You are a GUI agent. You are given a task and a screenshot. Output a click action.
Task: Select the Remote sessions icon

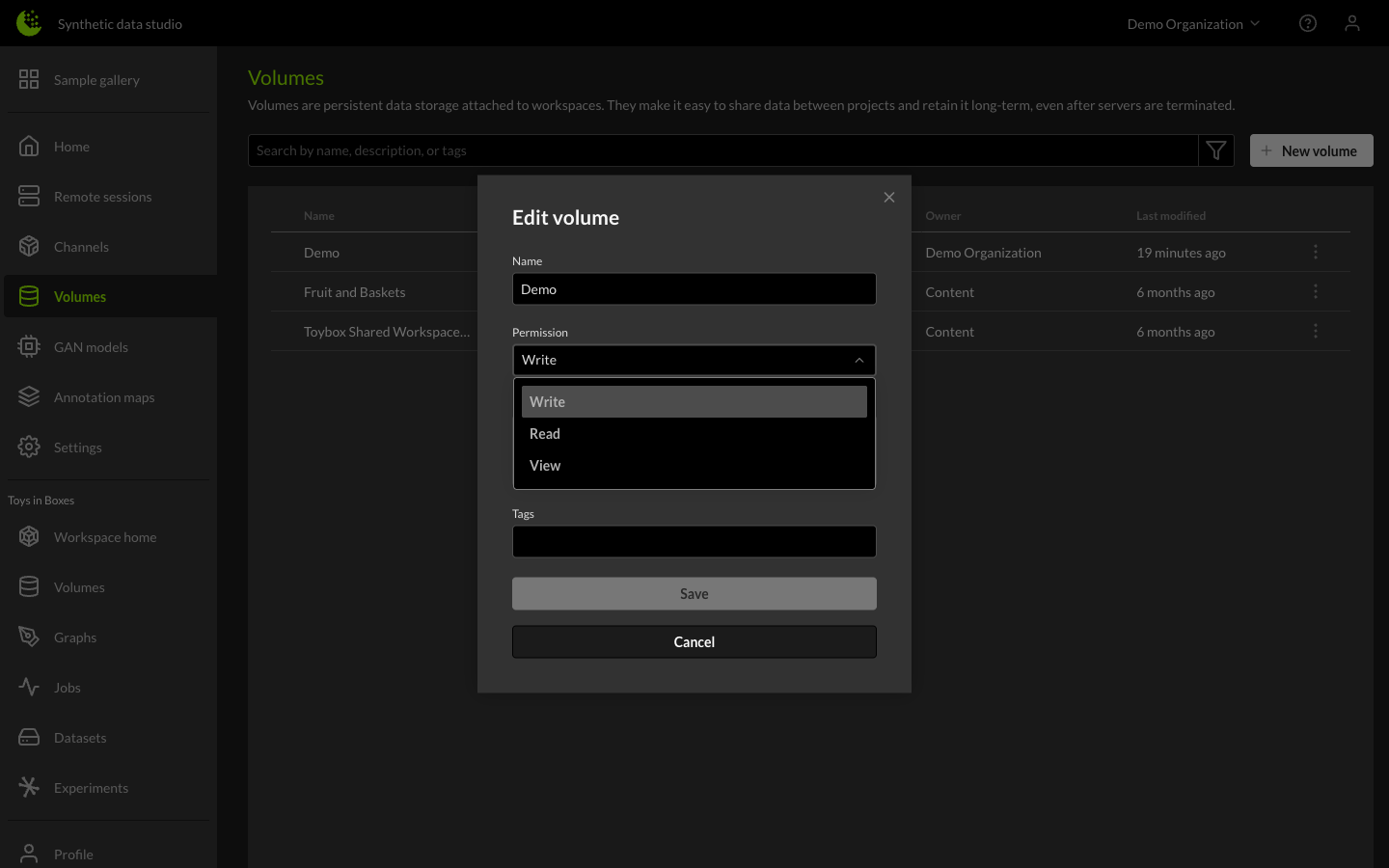pyautogui.click(x=29, y=196)
